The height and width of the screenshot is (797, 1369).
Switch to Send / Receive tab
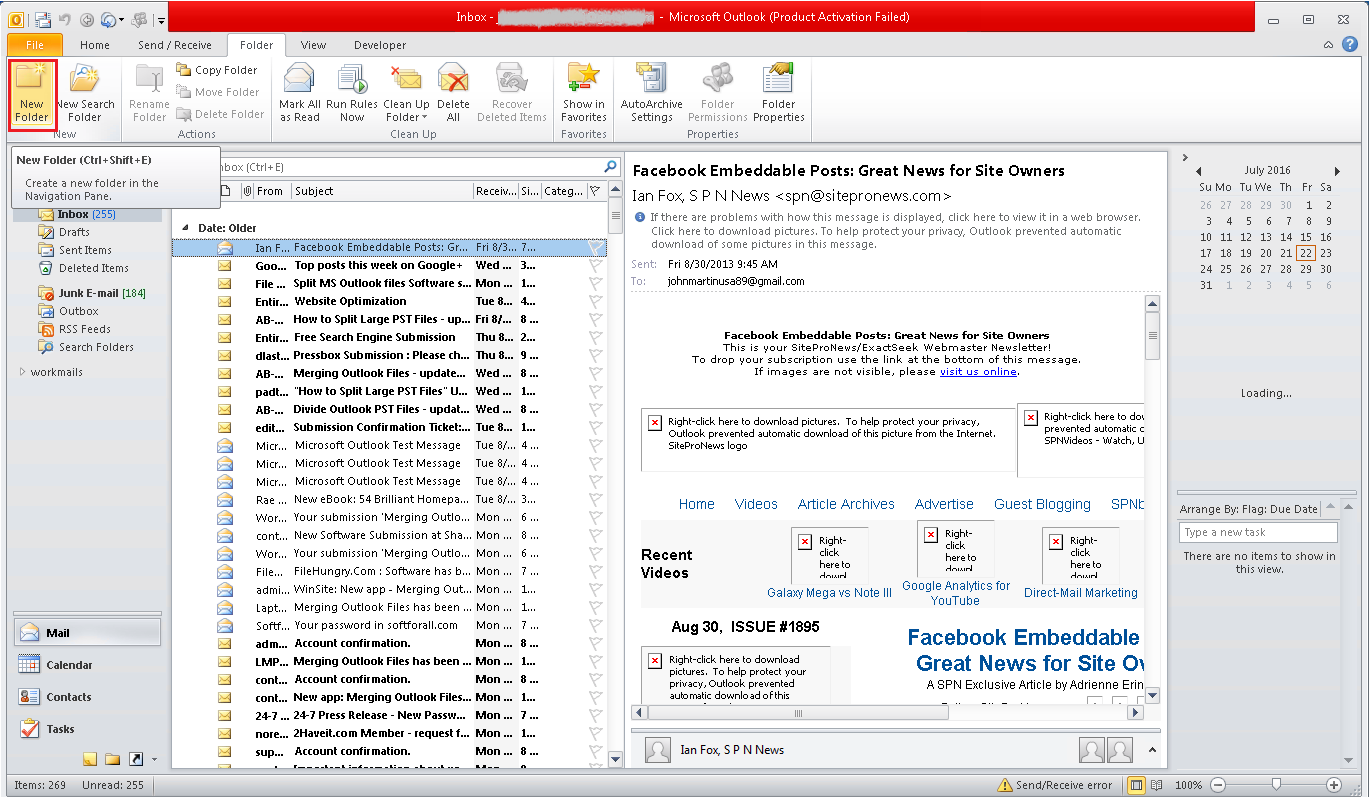[x=175, y=45]
